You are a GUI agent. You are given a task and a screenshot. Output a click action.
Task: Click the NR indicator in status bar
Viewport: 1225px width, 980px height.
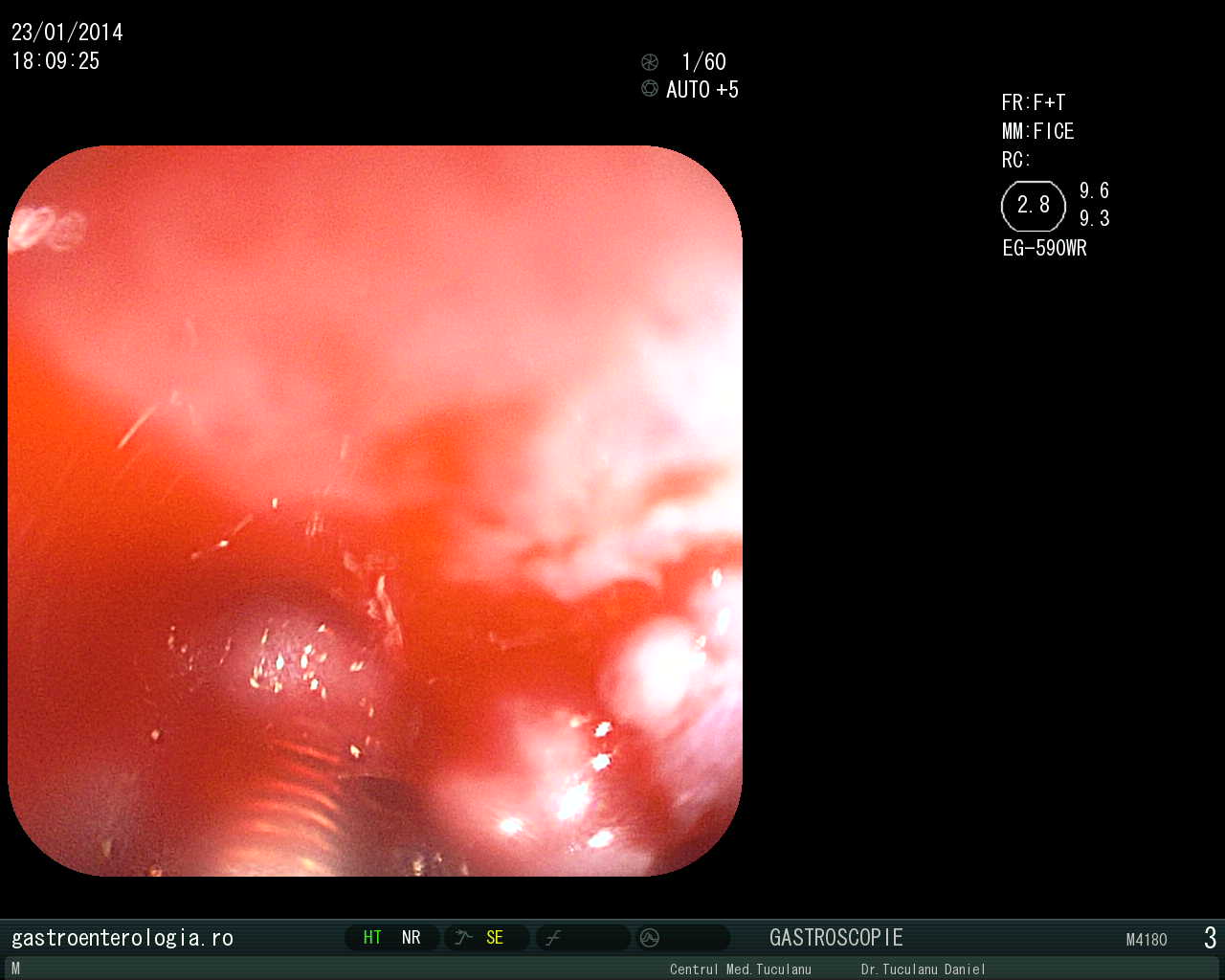tap(412, 938)
